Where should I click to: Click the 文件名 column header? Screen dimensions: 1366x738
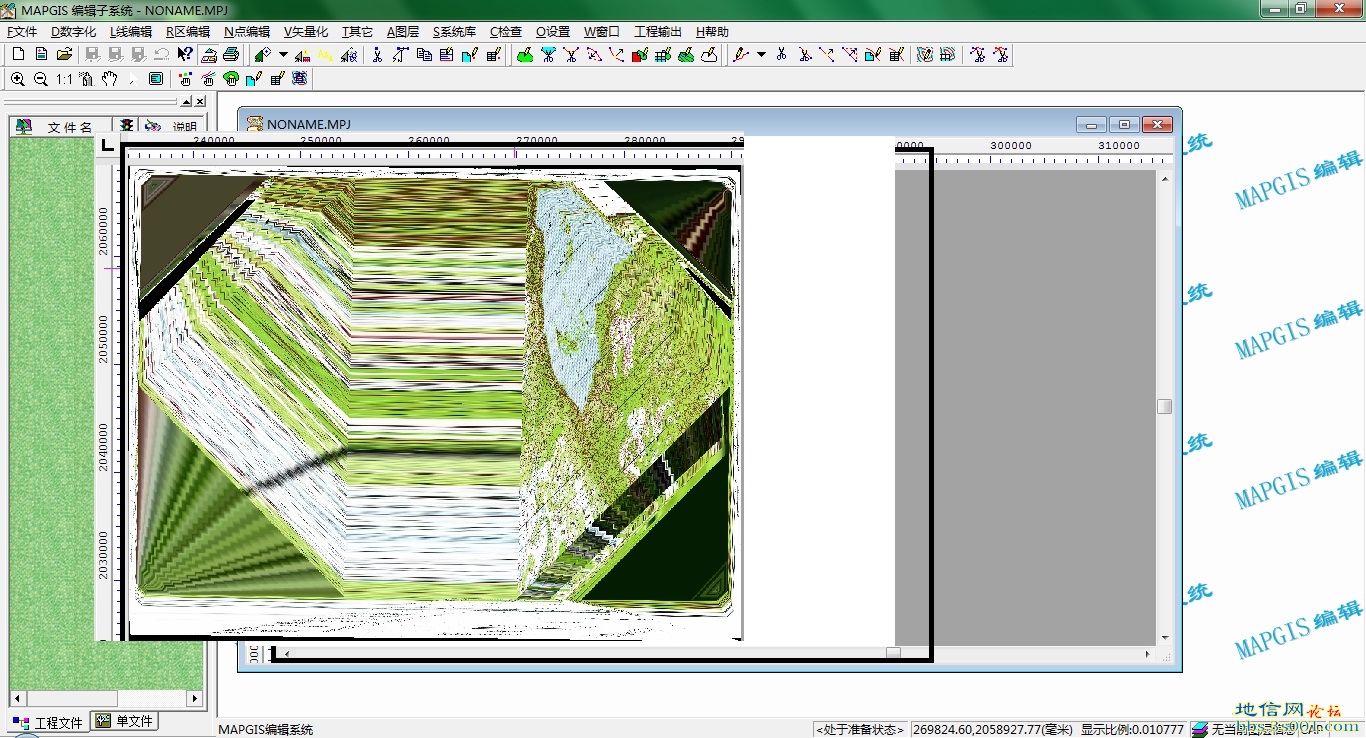(62, 126)
